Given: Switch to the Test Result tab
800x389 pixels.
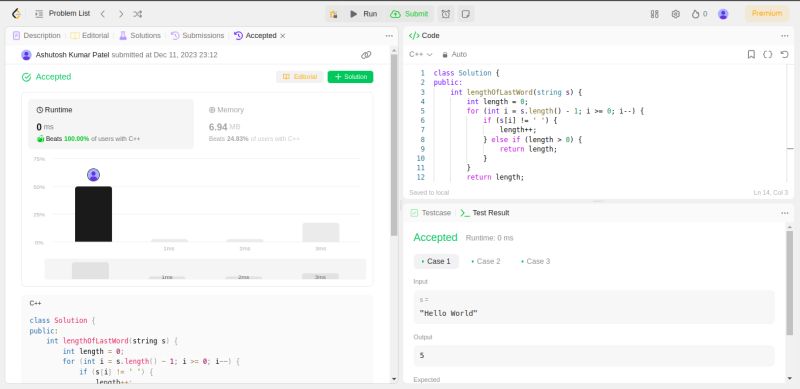Looking at the screenshot, I should tap(485, 213).
